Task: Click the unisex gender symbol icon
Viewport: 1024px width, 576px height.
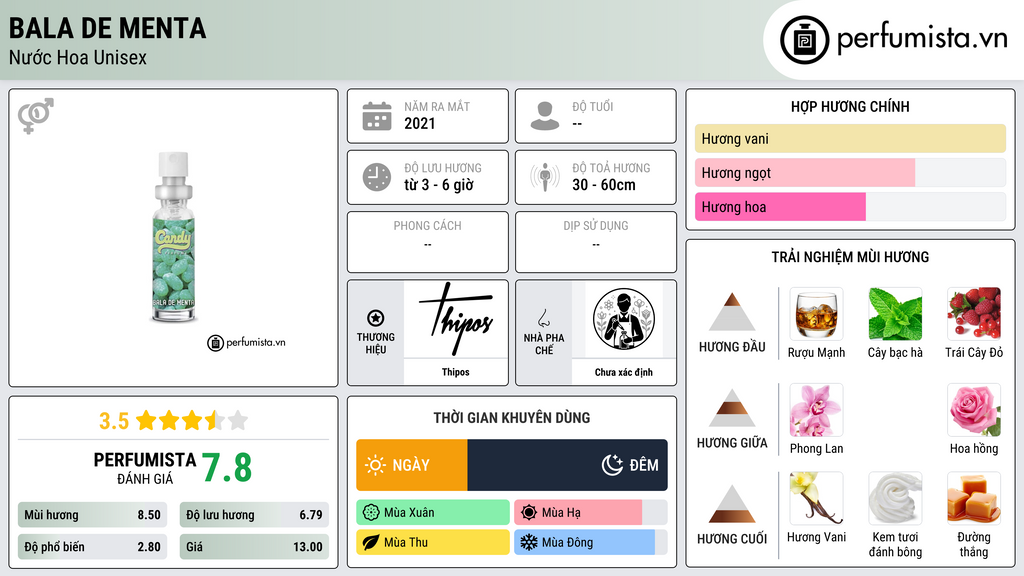Action: click(36, 116)
